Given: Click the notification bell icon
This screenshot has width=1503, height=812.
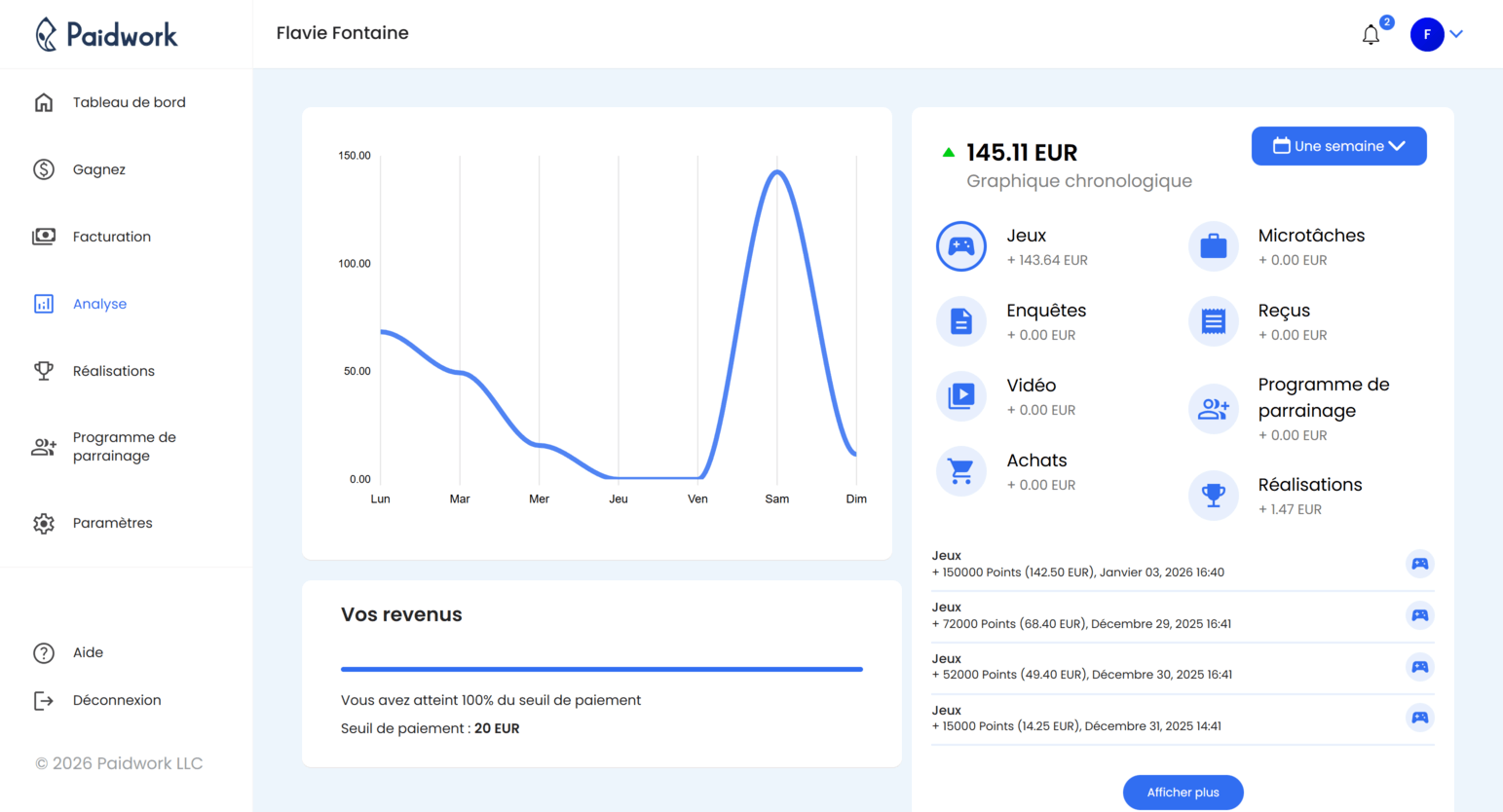Looking at the screenshot, I should click(x=1371, y=35).
